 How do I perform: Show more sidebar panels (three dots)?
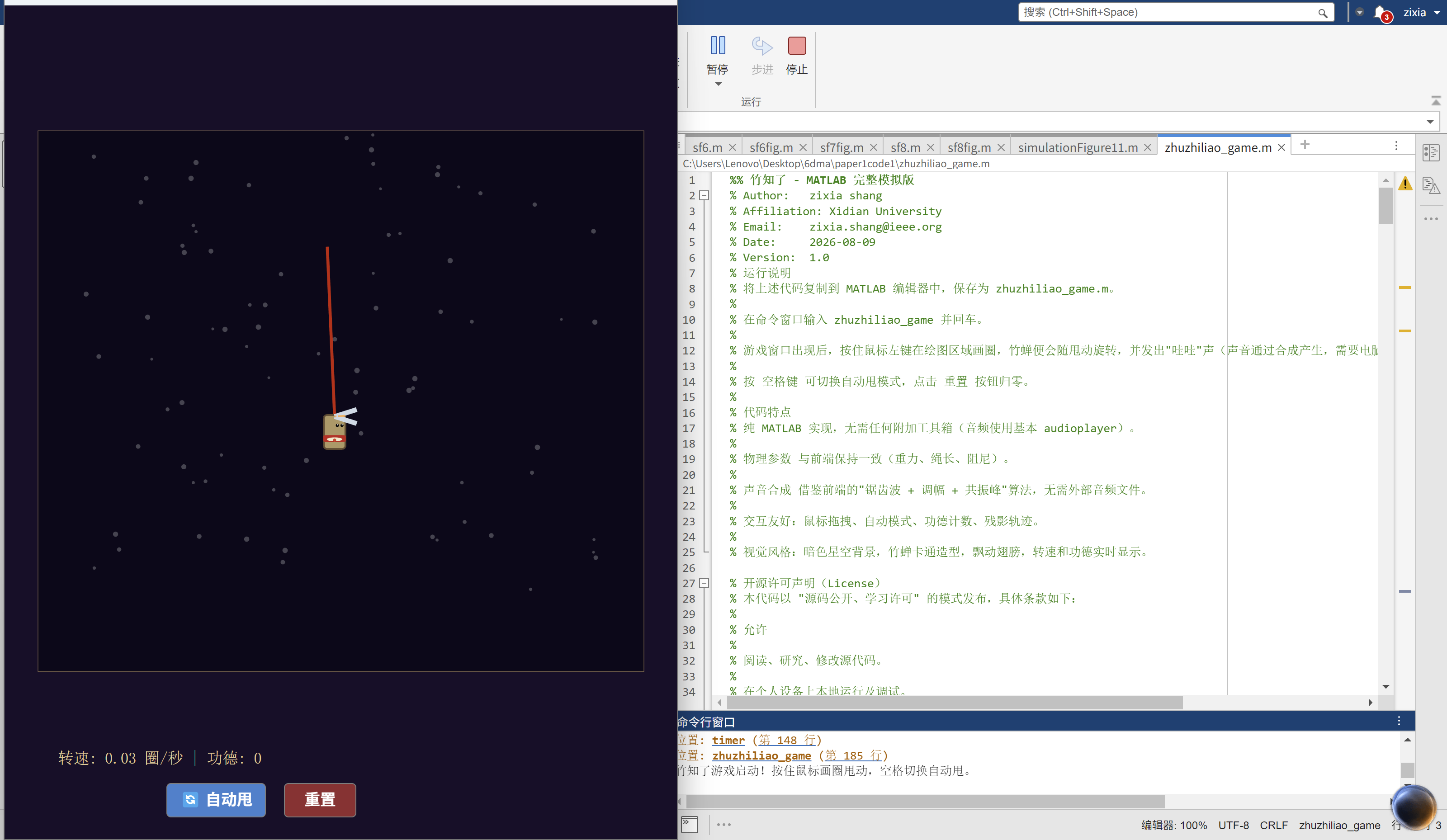click(1430, 219)
